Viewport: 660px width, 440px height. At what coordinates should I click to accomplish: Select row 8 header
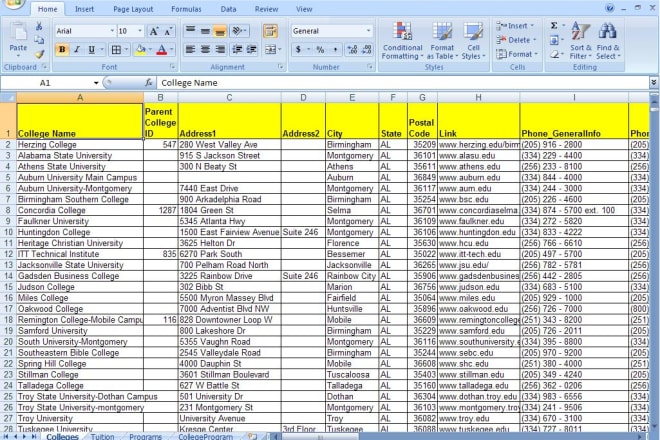click(x=8, y=210)
